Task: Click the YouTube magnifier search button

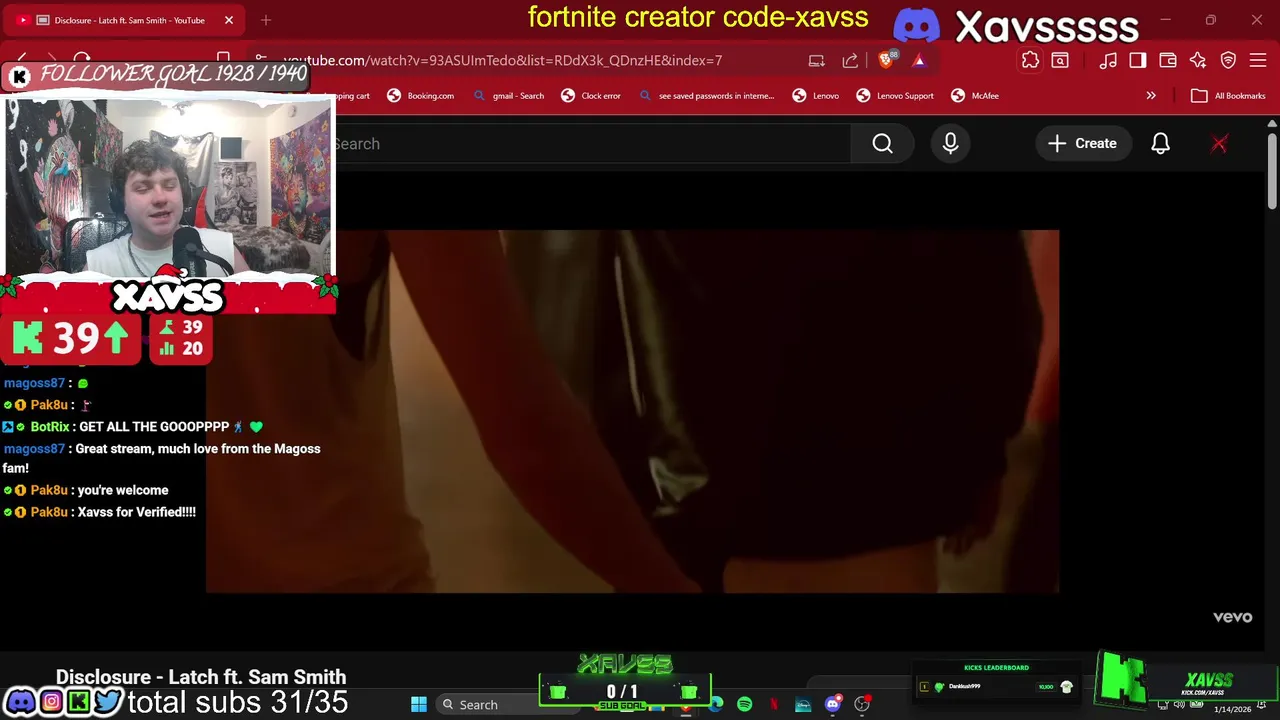Action: [x=882, y=144]
